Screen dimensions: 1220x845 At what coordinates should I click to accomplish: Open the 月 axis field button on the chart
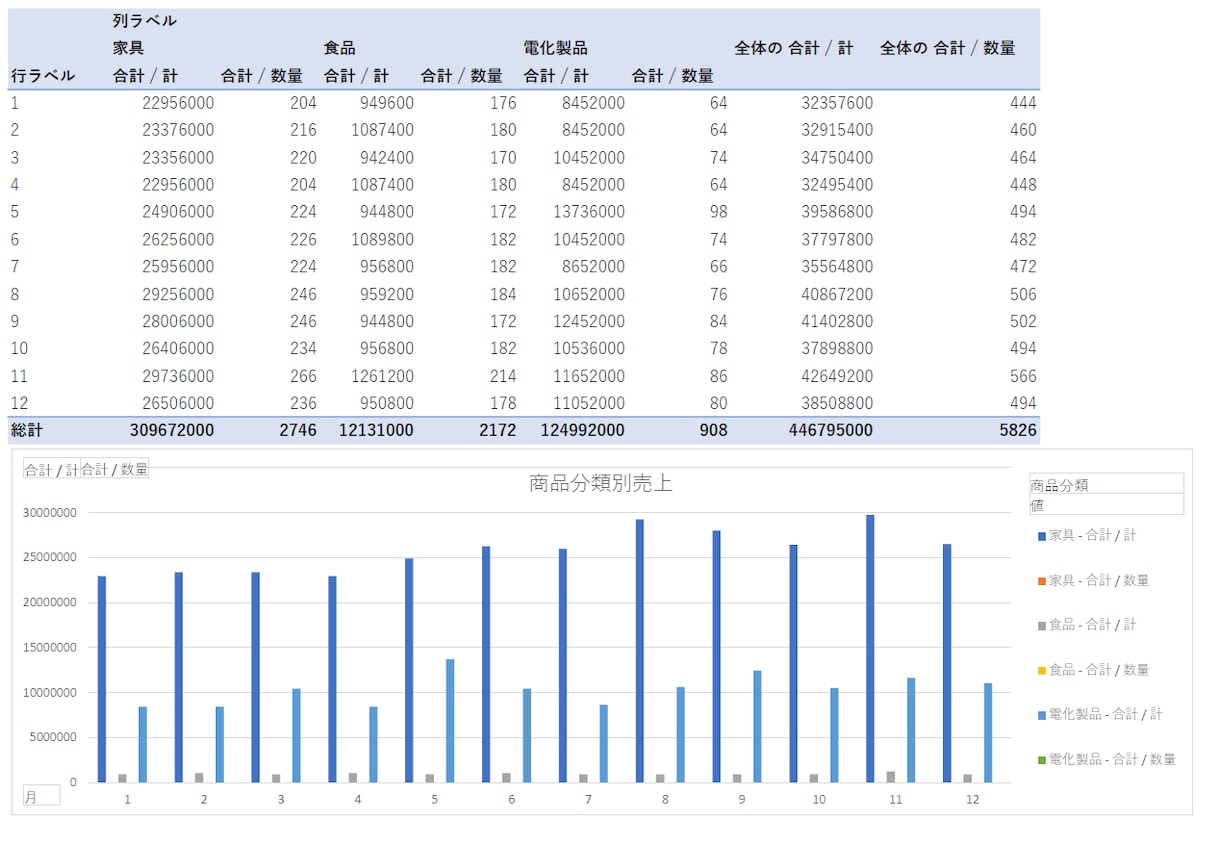(42, 795)
